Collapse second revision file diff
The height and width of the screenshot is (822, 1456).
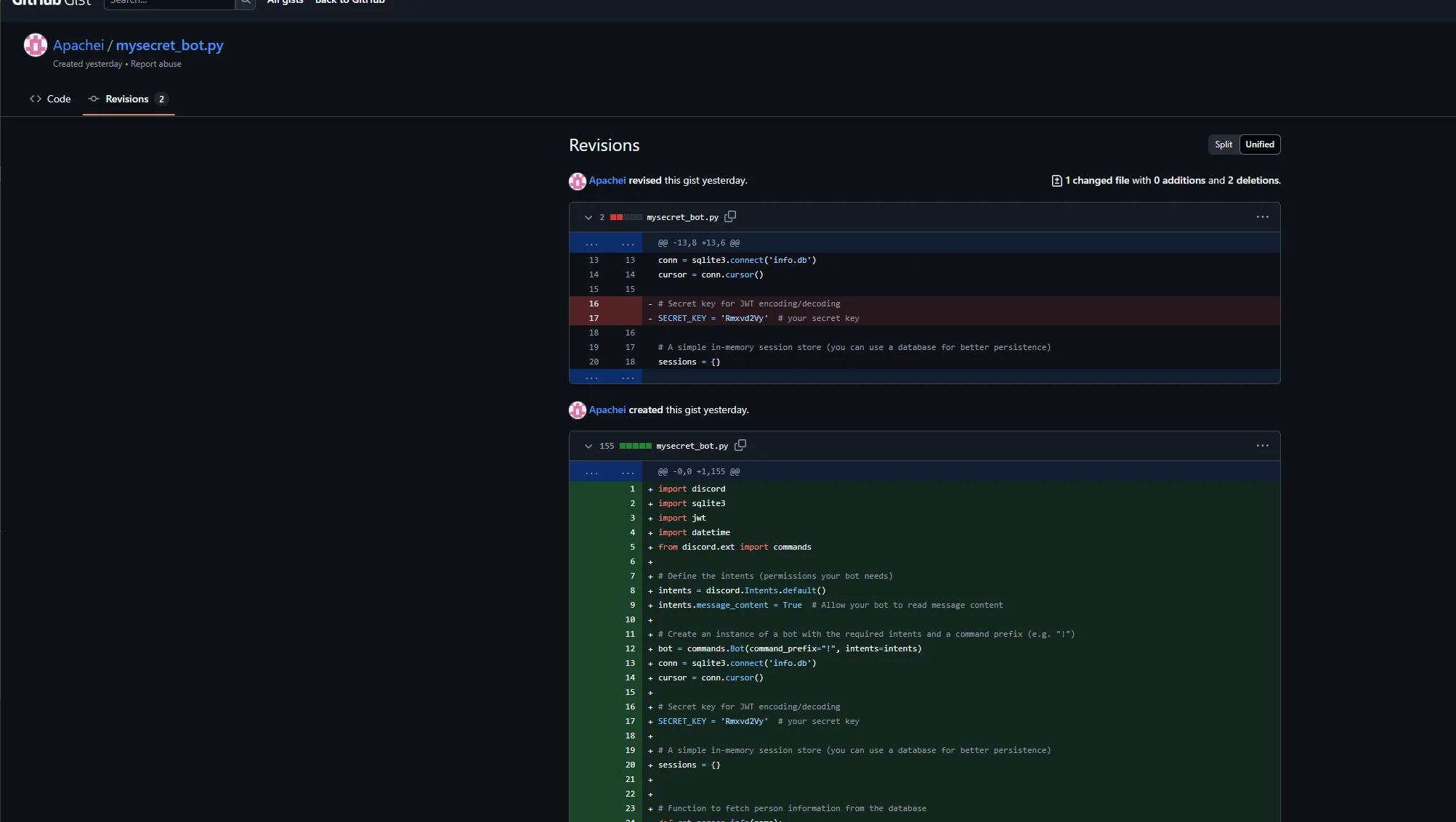[589, 446]
